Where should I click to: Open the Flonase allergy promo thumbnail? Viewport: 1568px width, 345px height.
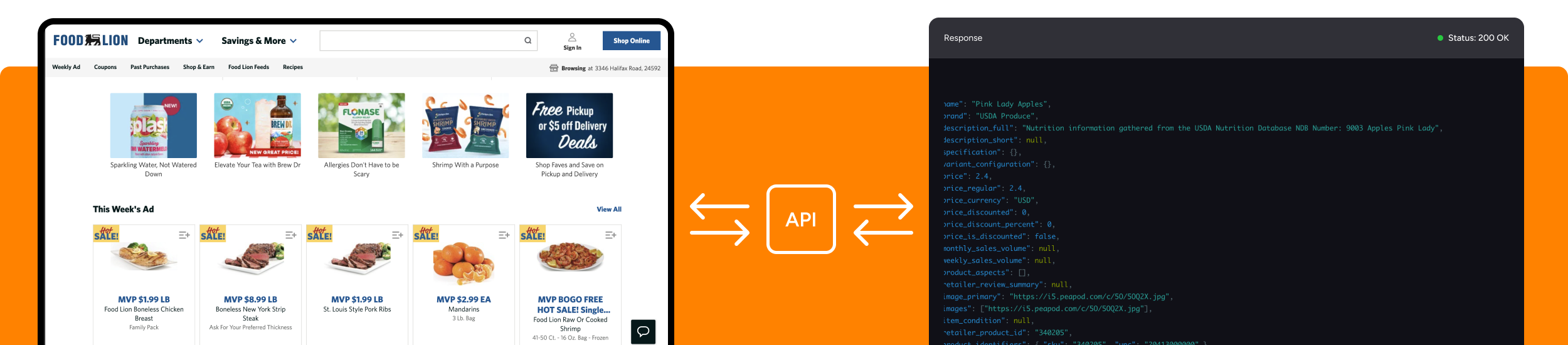tap(361, 125)
